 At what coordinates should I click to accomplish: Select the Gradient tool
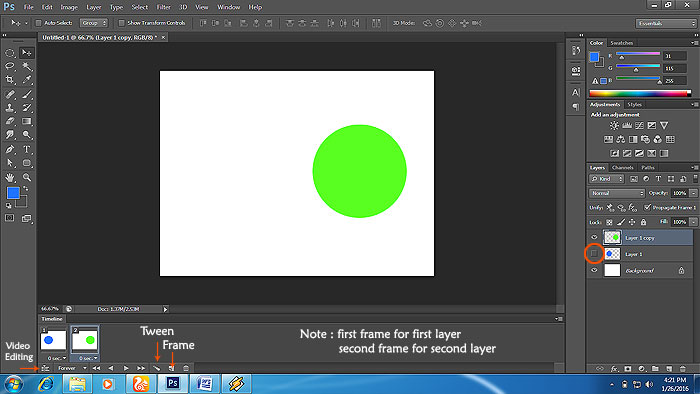click(27, 121)
